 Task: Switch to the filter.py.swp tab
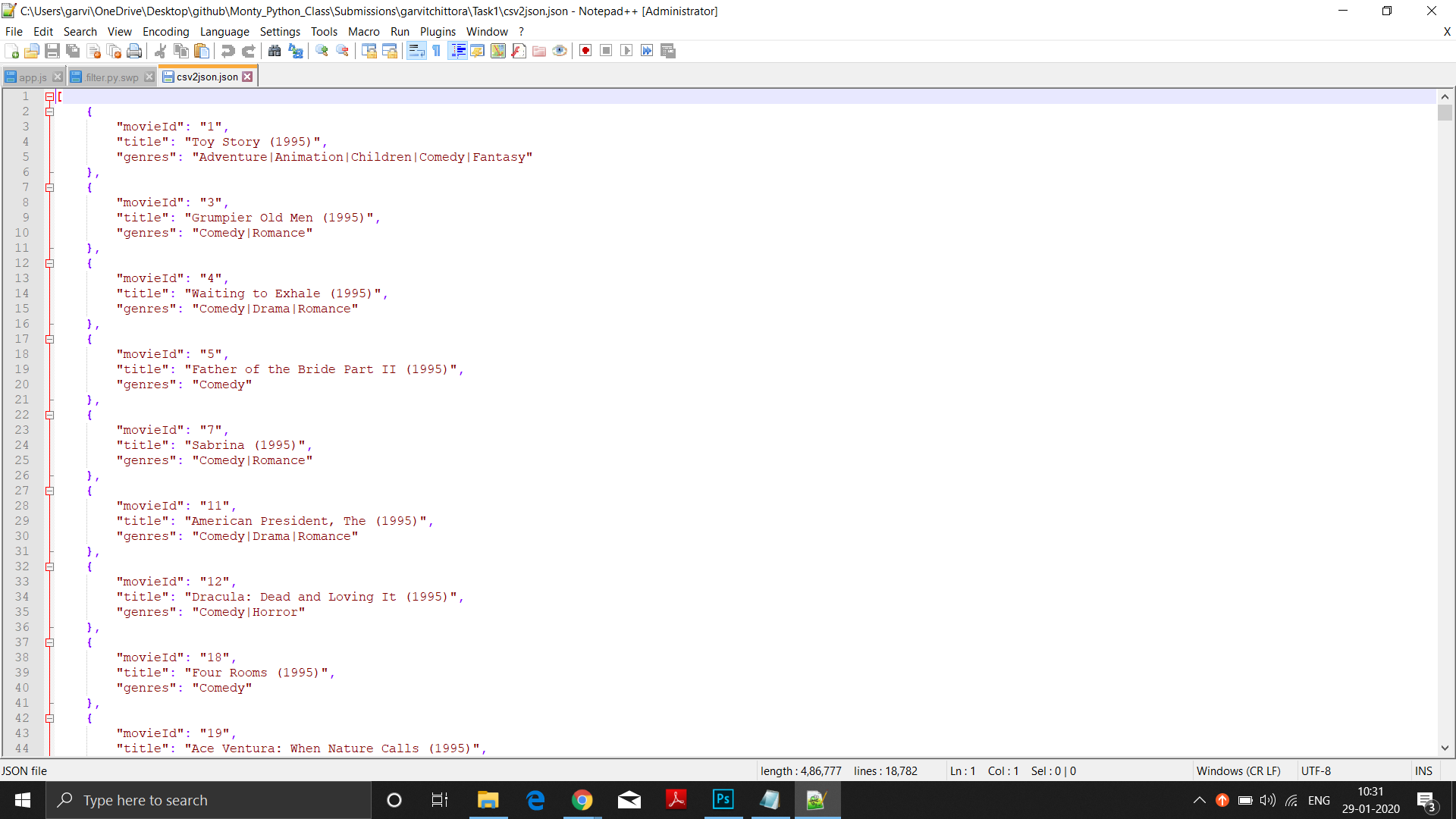click(111, 77)
